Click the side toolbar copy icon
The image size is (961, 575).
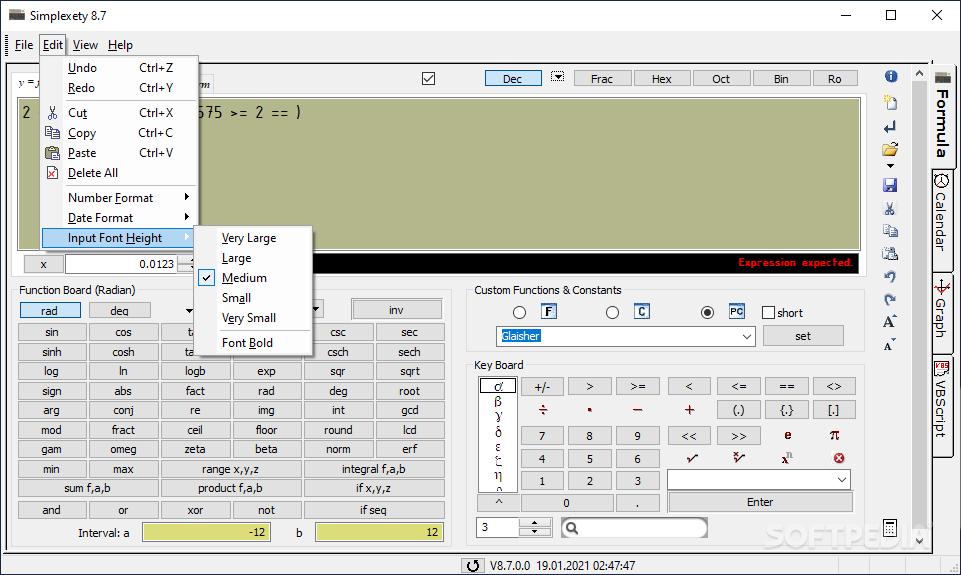890,230
